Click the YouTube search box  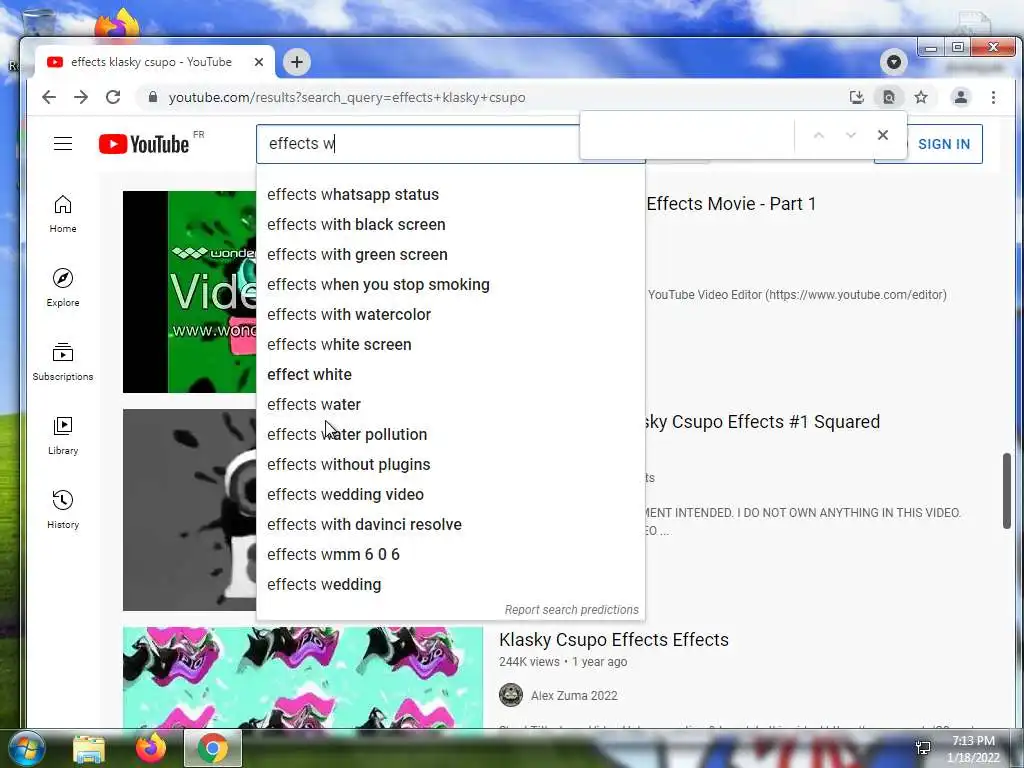[418, 144]
